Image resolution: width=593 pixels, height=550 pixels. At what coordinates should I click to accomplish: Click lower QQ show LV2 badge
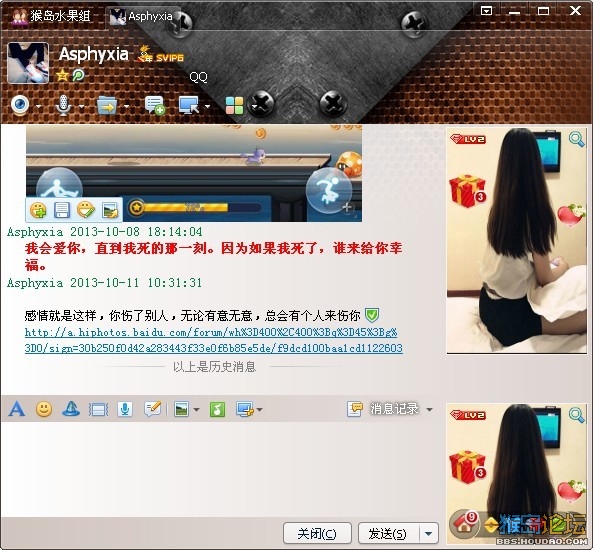(x=468, y=415)
